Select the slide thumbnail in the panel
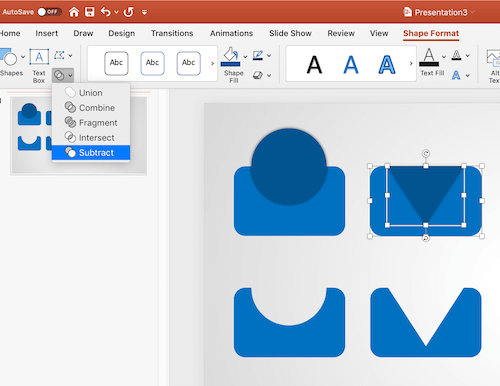500x386 pixels. coord(79,135)
